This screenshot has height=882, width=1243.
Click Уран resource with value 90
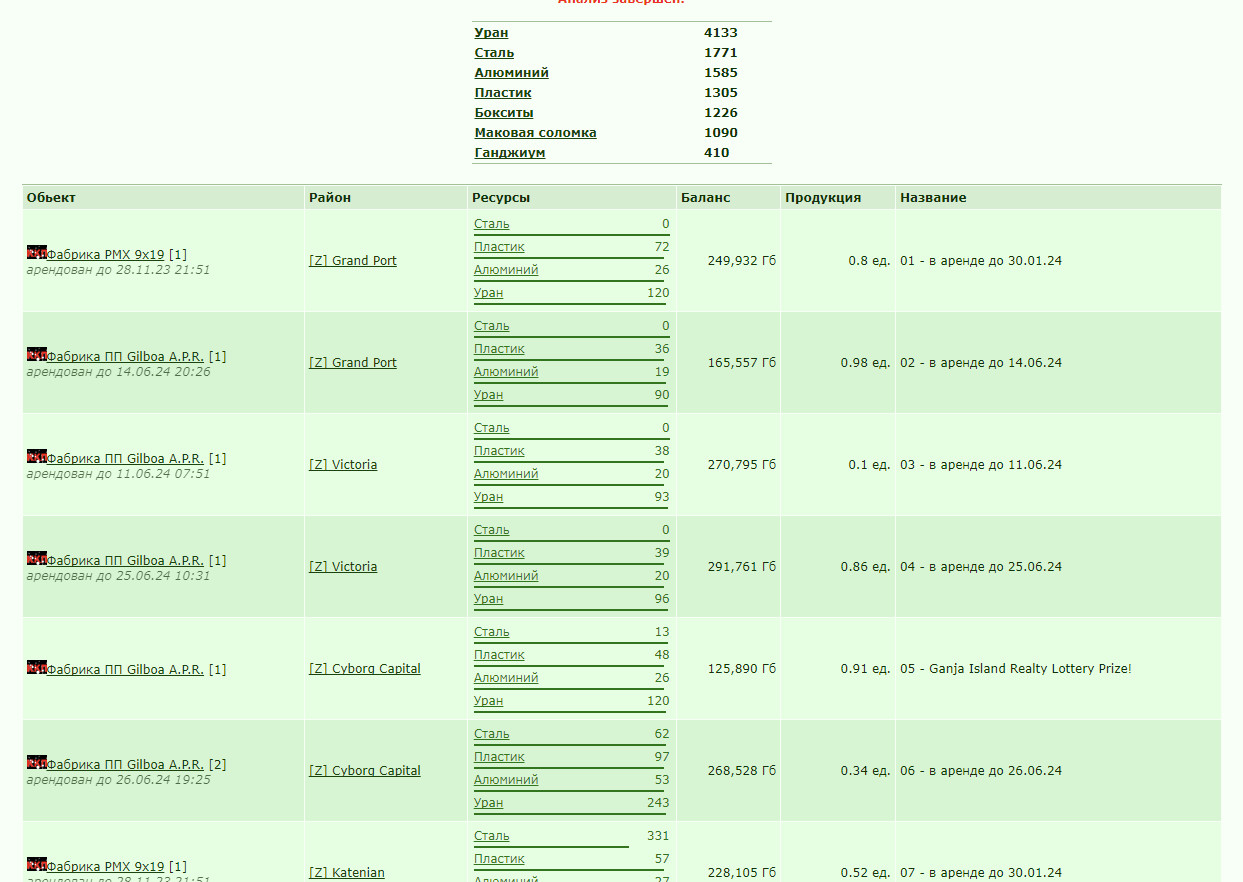(489, 395)
